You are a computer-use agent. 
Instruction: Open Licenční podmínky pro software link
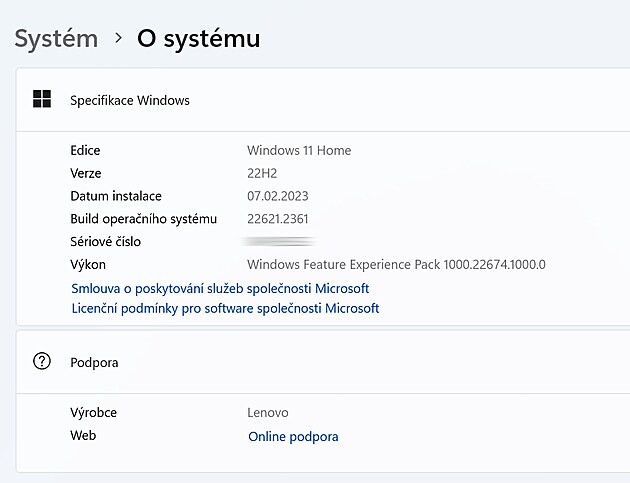[x=225, y=308]
